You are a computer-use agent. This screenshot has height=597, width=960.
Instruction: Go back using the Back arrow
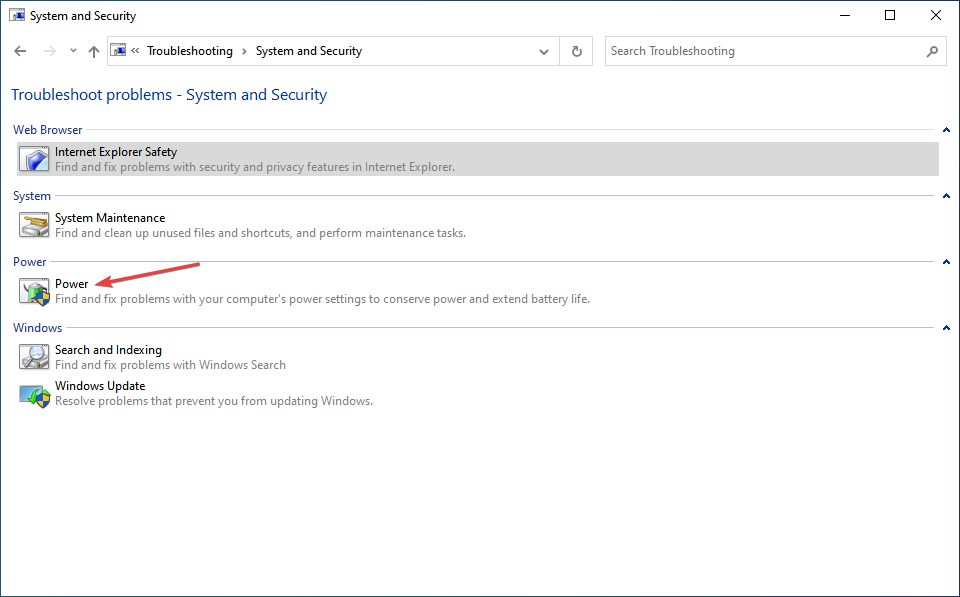point(20,51)
